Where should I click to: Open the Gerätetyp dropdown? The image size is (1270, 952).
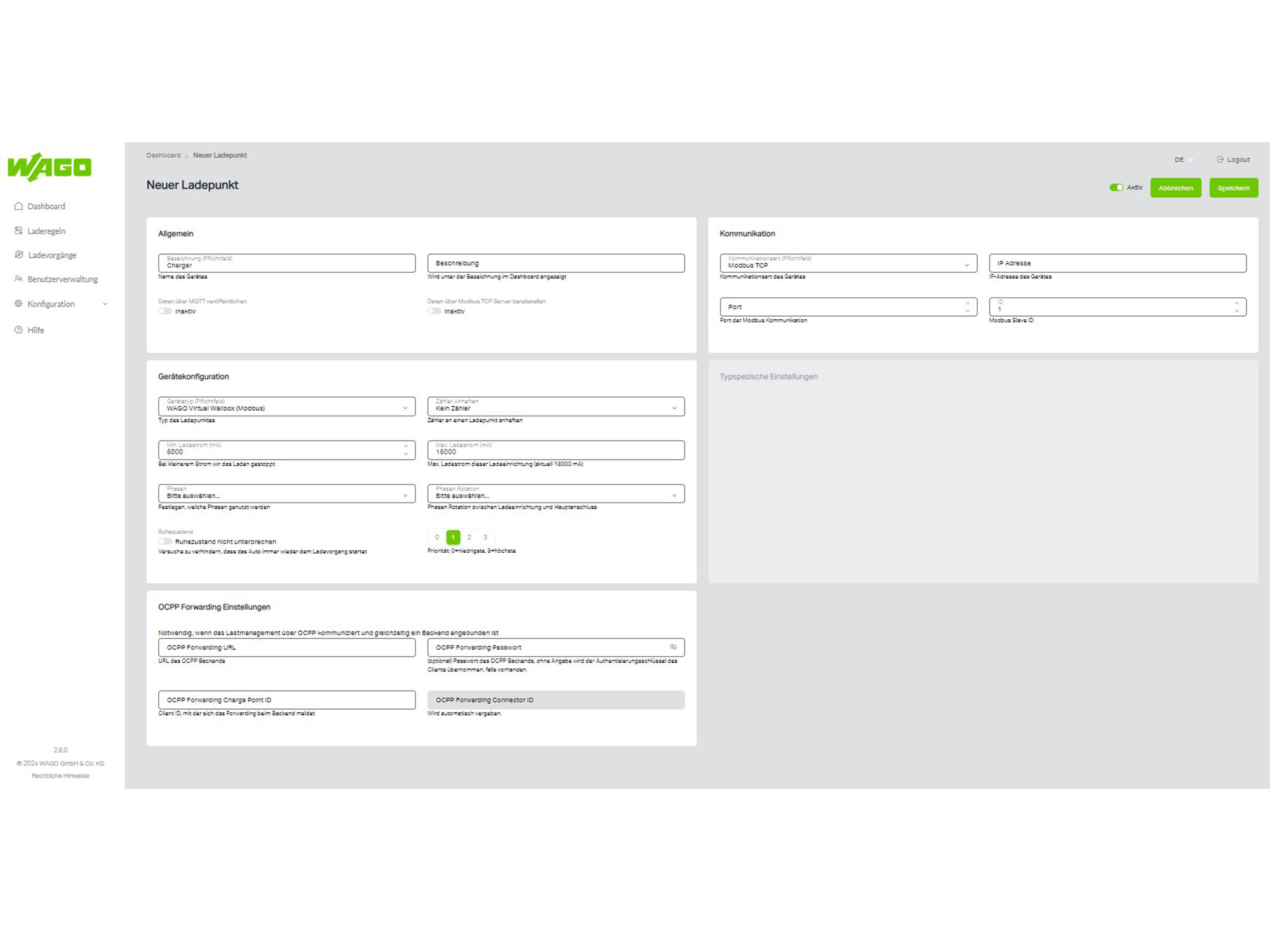(287, 406)
